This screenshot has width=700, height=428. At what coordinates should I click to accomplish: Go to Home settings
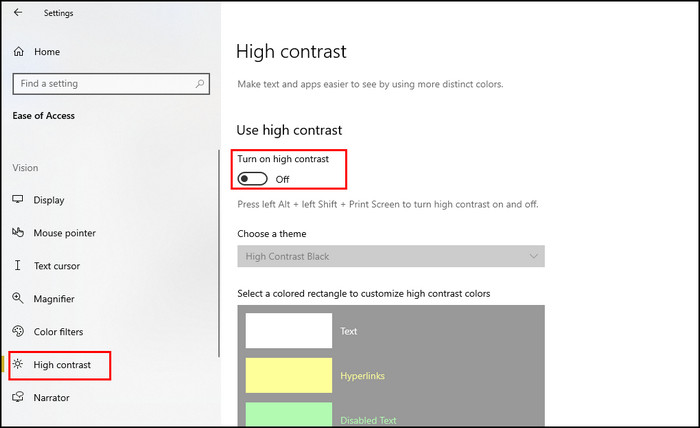47,52
